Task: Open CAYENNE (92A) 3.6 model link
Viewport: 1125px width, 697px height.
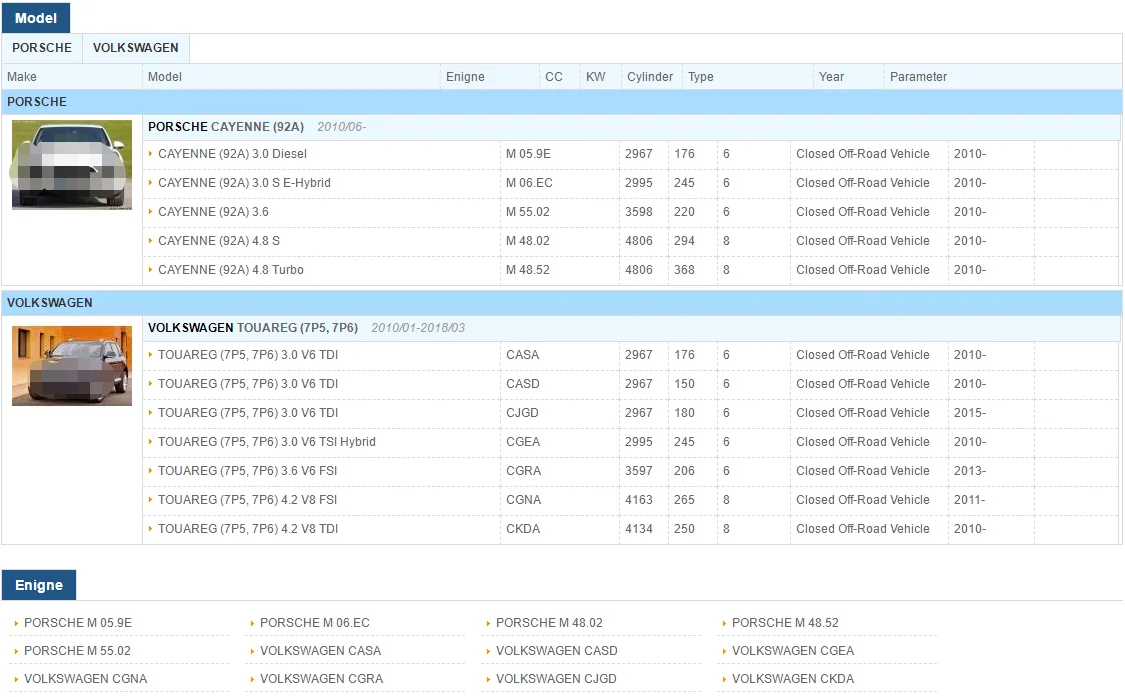Action: click(x=214, y=212)
